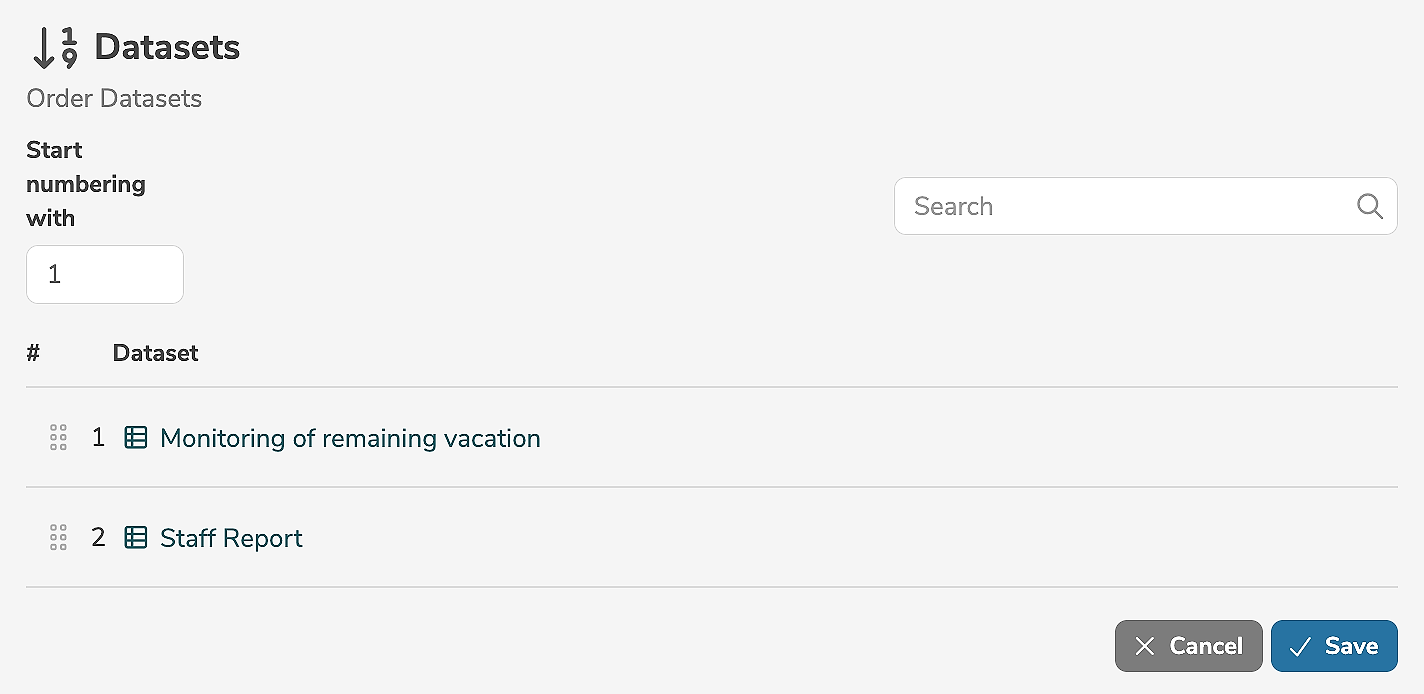
Task: Click the search magnifier icon
Action: click(1369, 206)
